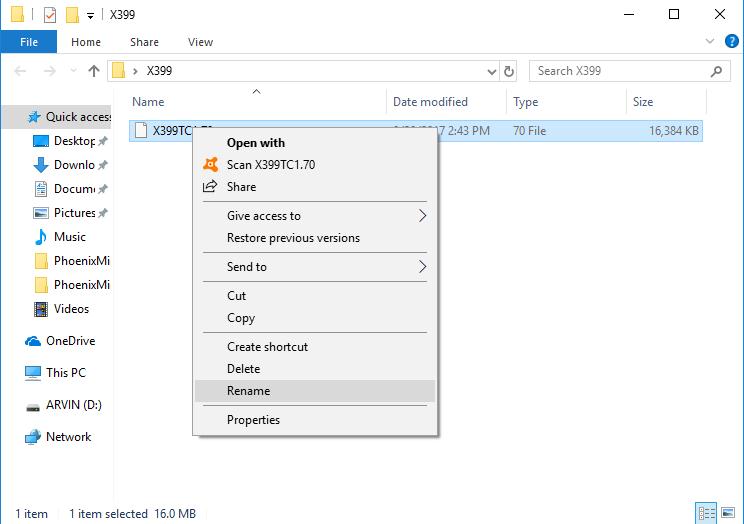Screen dimensions: 744x524
Task: Switch to details view in status bar
Action: coord(706,513)
